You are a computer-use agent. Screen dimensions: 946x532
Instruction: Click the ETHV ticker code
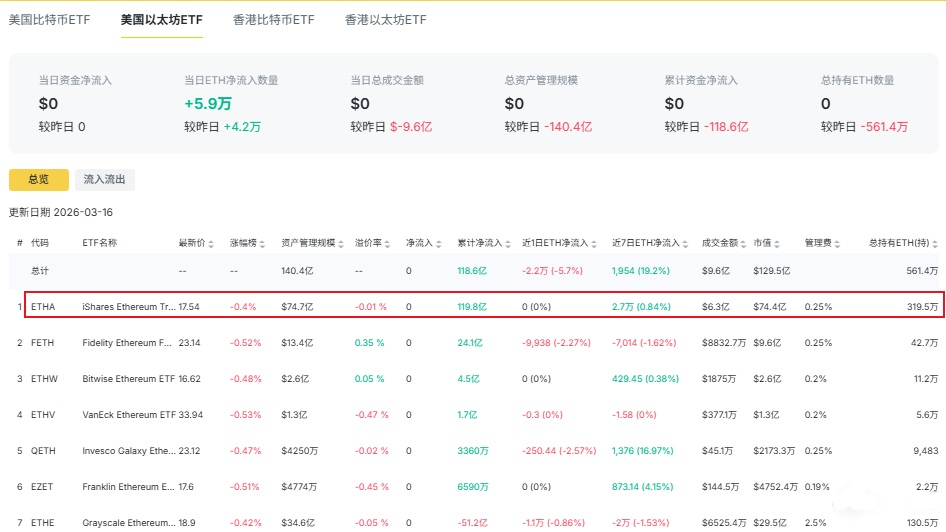[43, 415]
